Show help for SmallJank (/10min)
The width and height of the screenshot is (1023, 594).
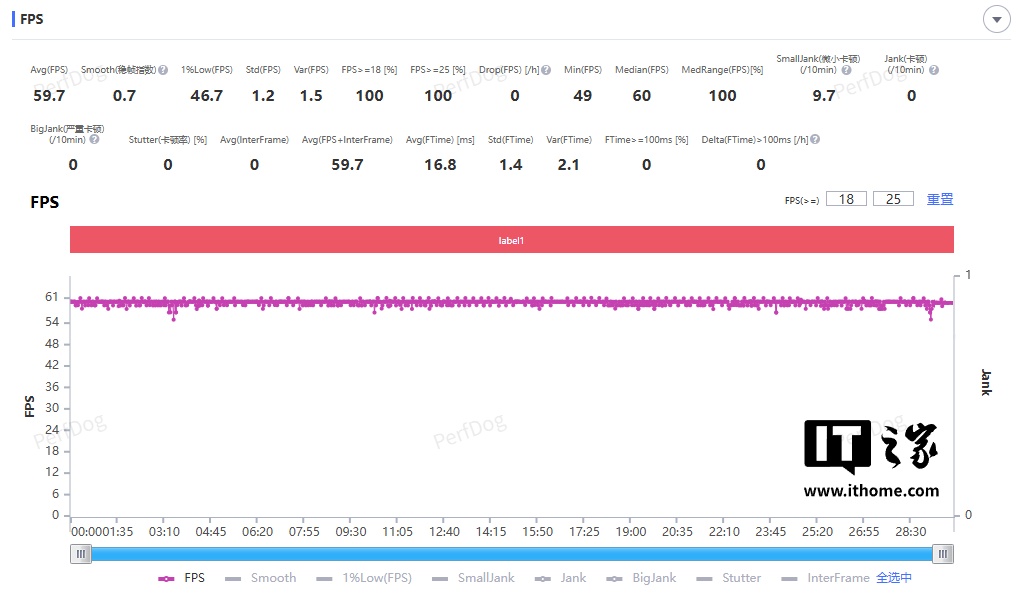click(846, 70)
